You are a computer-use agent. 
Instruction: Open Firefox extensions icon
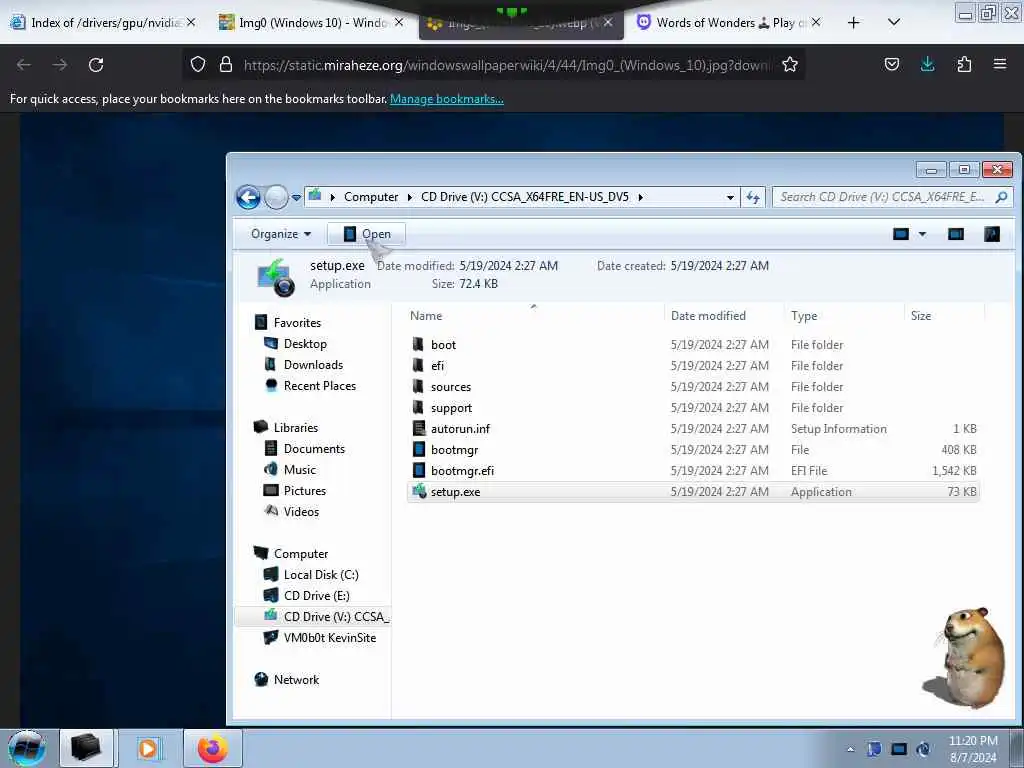(964, 64)
